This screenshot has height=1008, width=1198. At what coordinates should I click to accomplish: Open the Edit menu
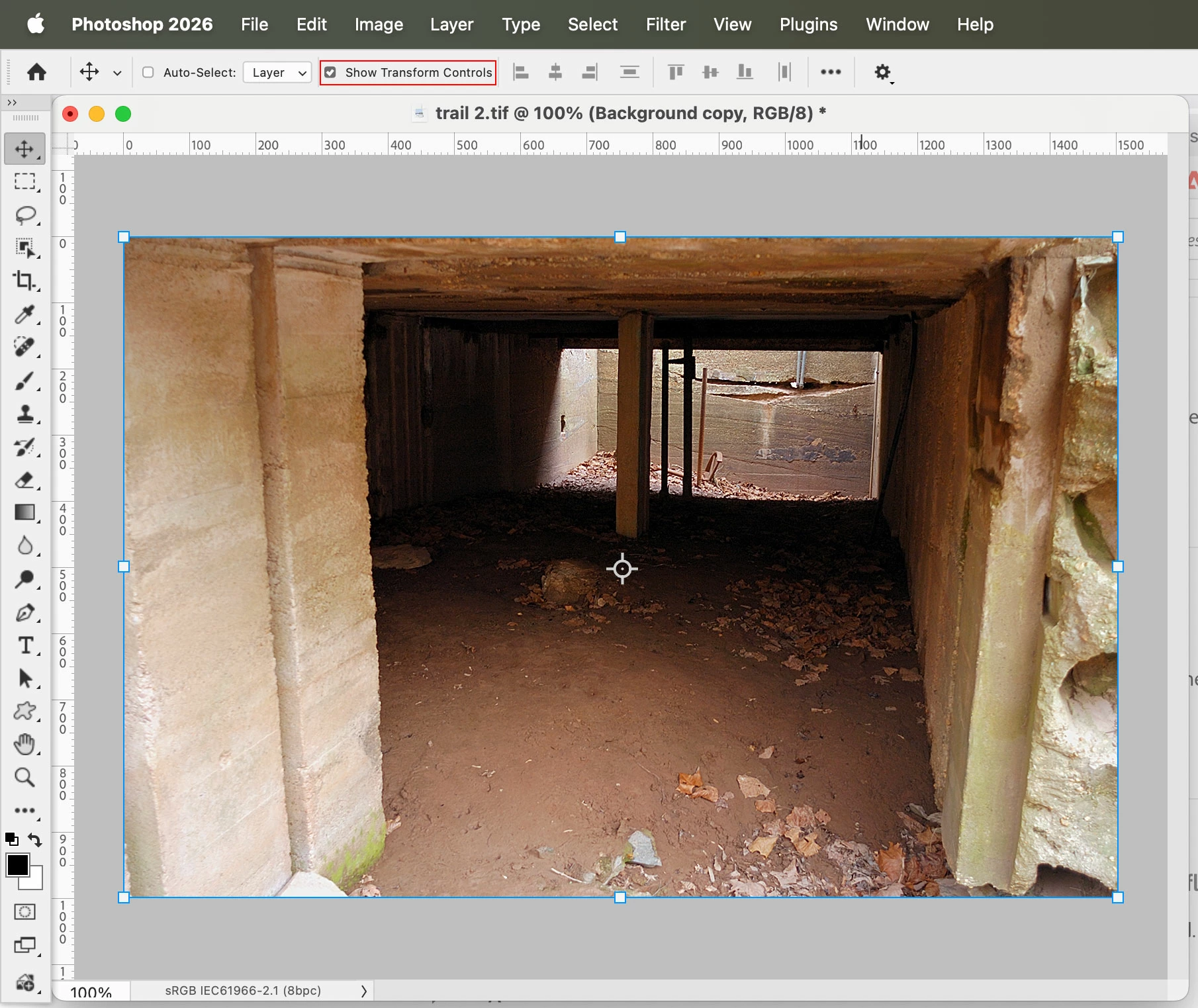pos(312,24)
